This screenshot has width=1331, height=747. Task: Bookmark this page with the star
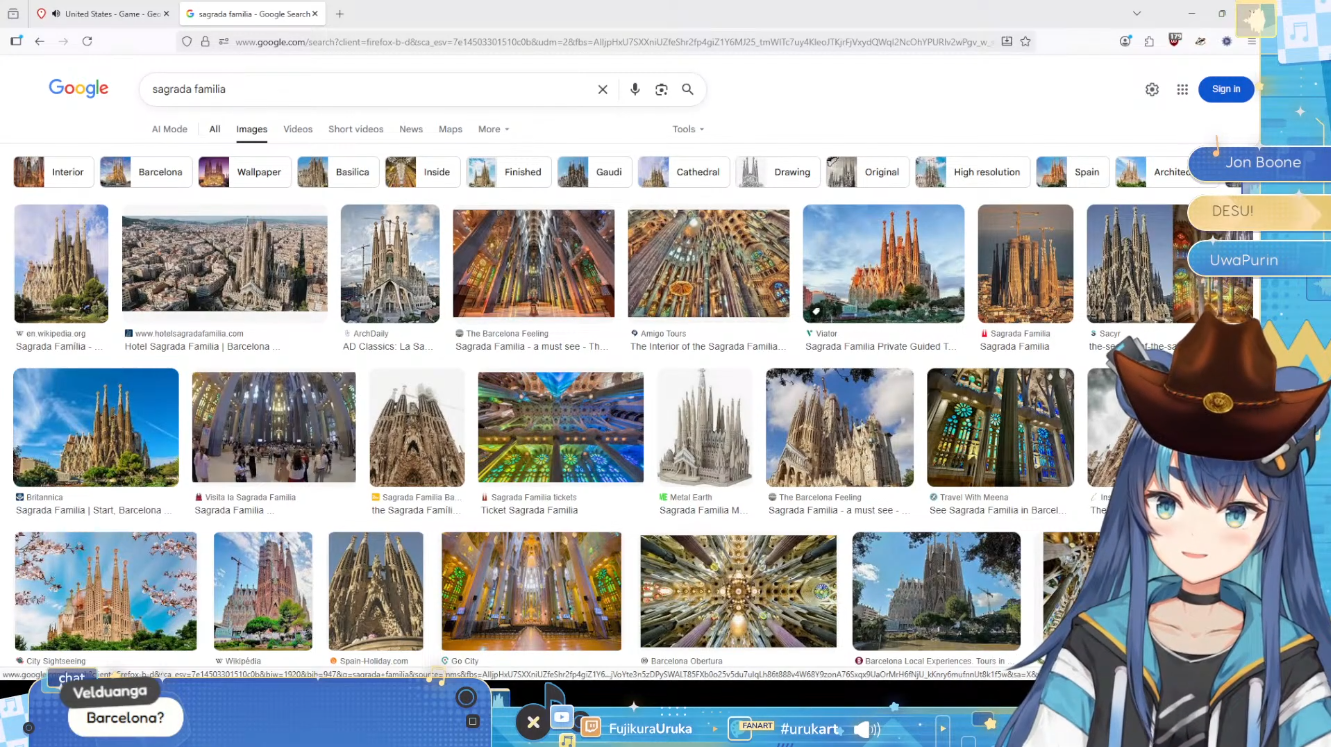click(x=1025, y=42)
